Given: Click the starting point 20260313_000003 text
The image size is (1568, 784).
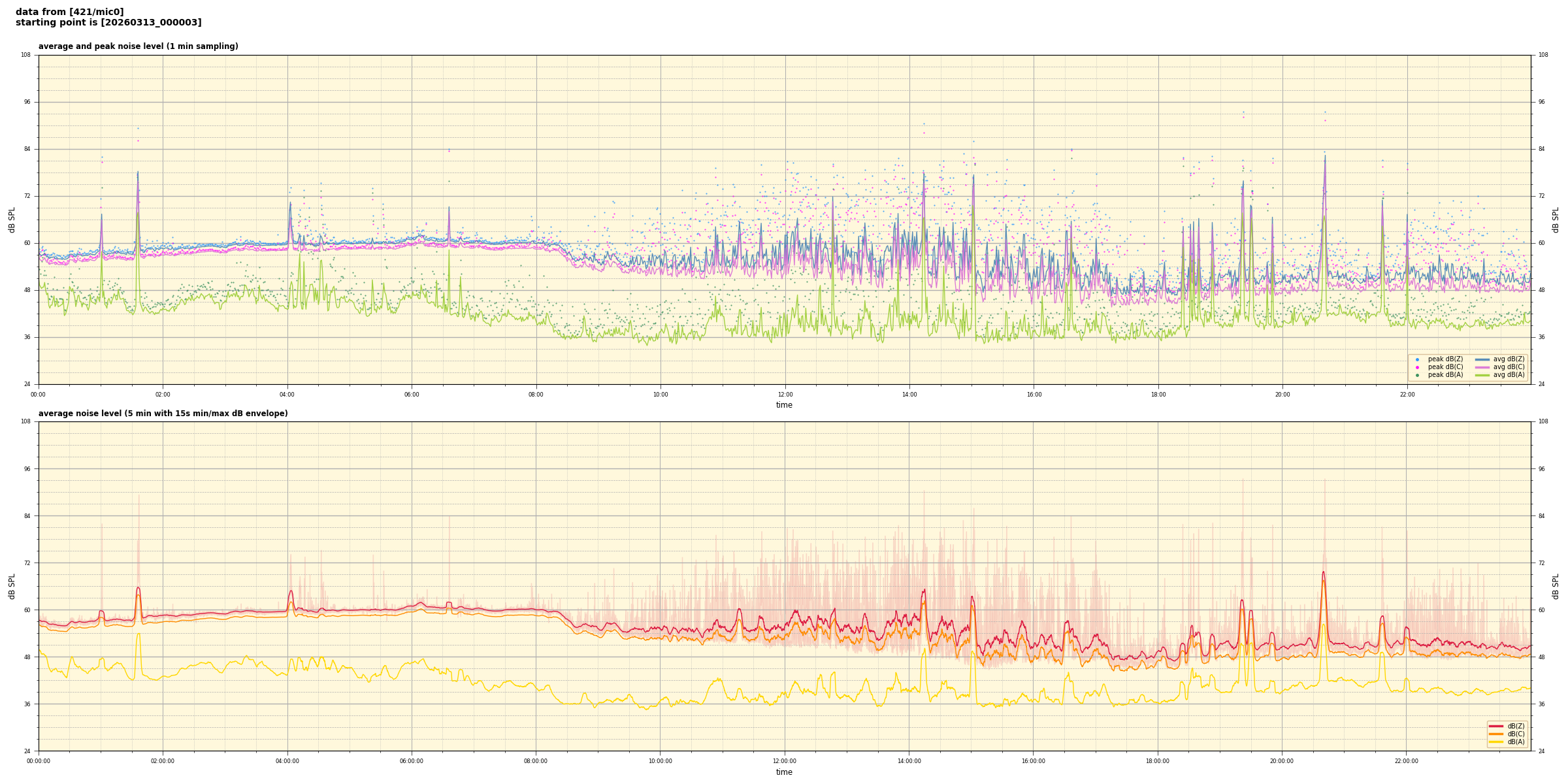Looking at the screenshot, I should (108, 23).
